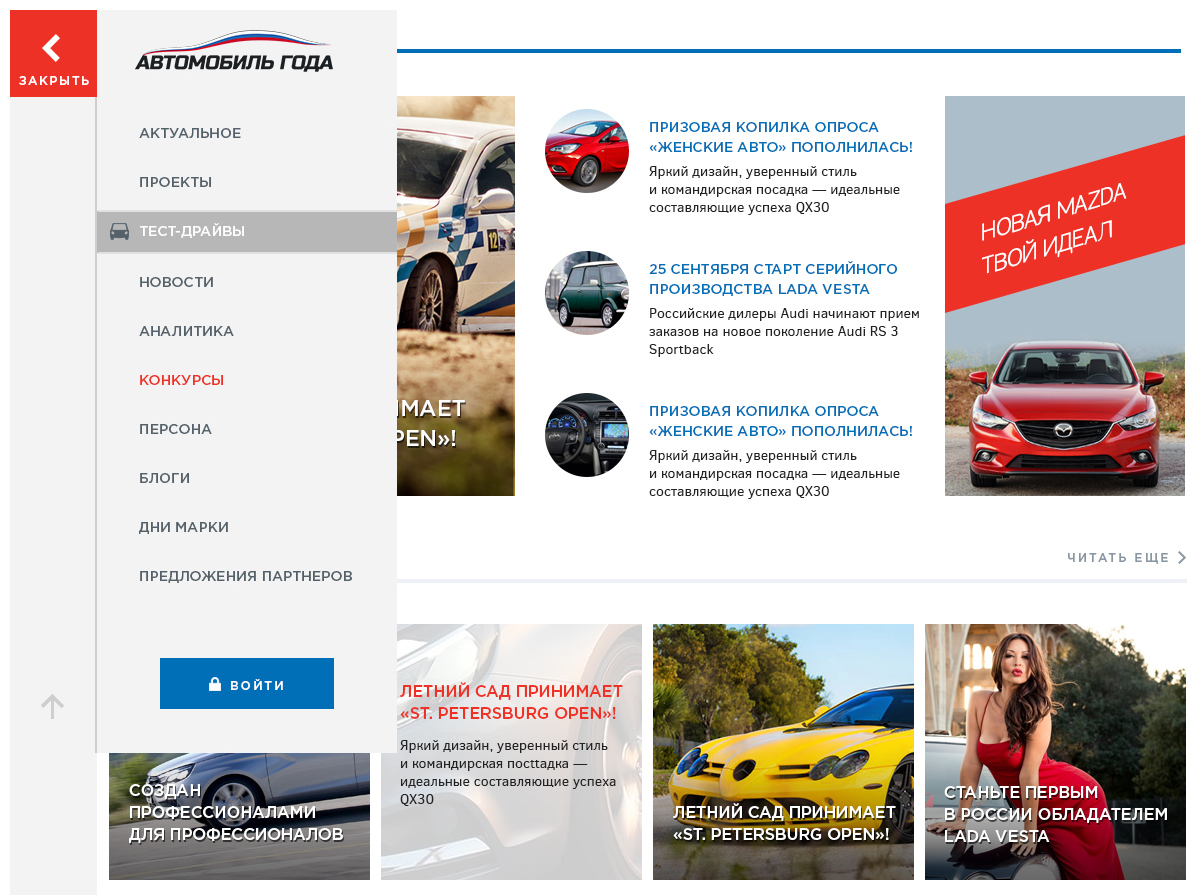Image resolution: width=1200 pixels, height=895 pixels.
Task: Click the back arrow on Закрыть
Action: pos(52,47)
